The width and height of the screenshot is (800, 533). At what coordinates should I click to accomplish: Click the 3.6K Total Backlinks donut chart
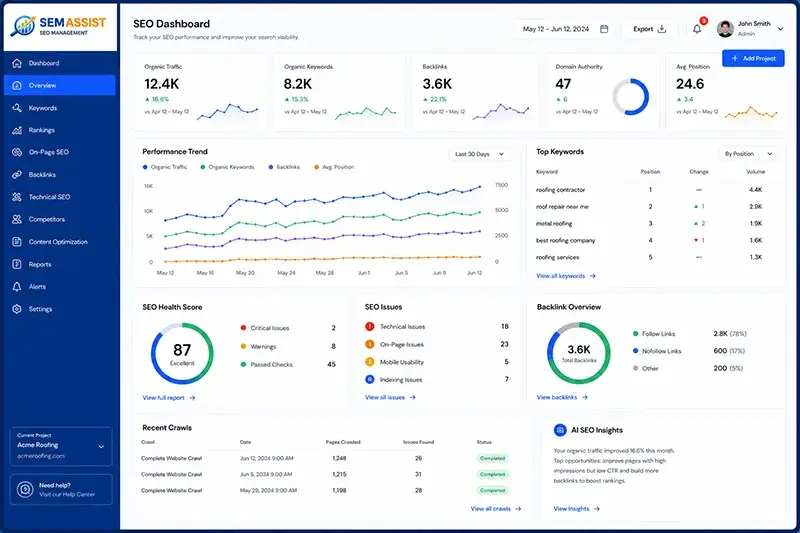579,353
